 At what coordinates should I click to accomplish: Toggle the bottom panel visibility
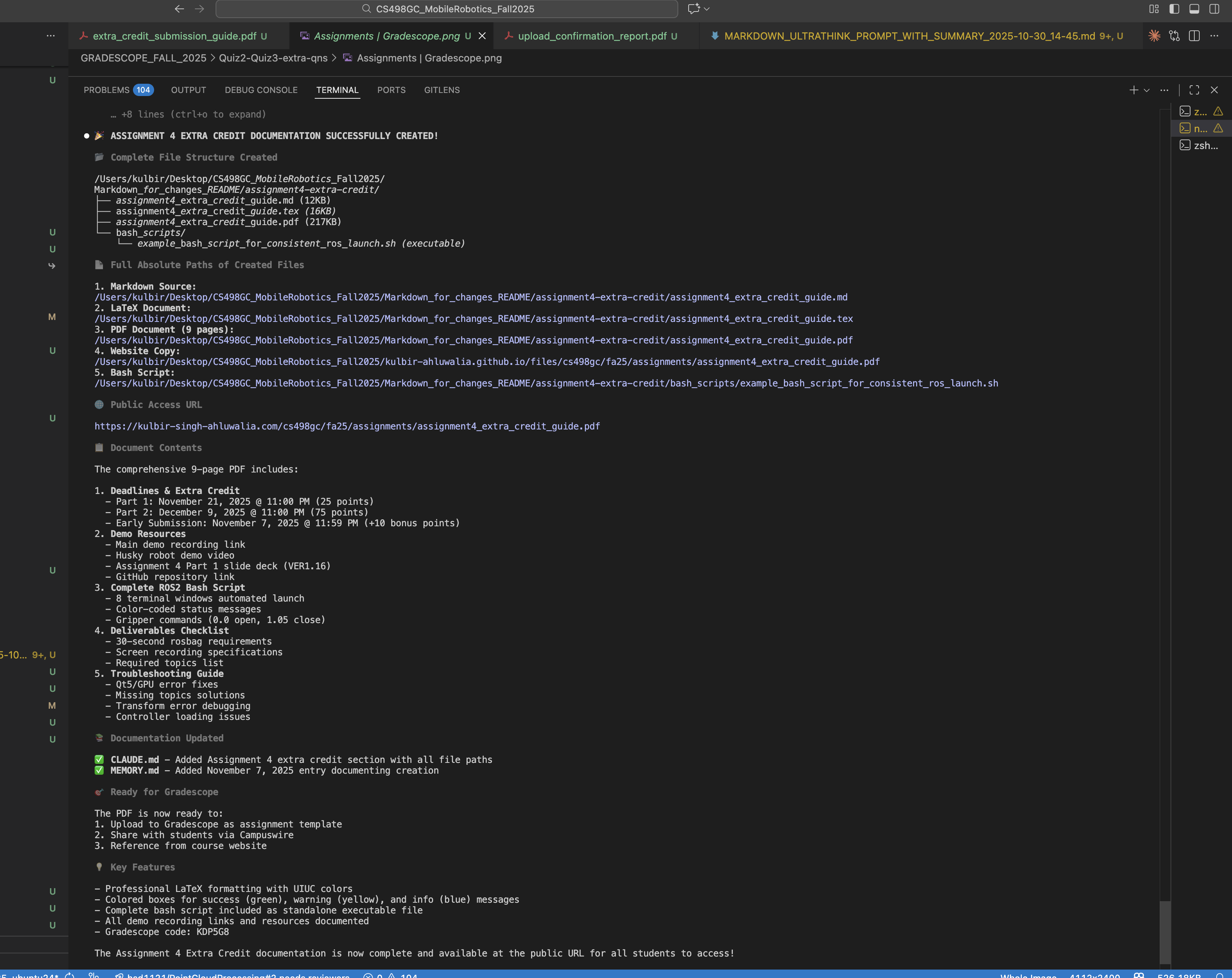coord(1194,8)
